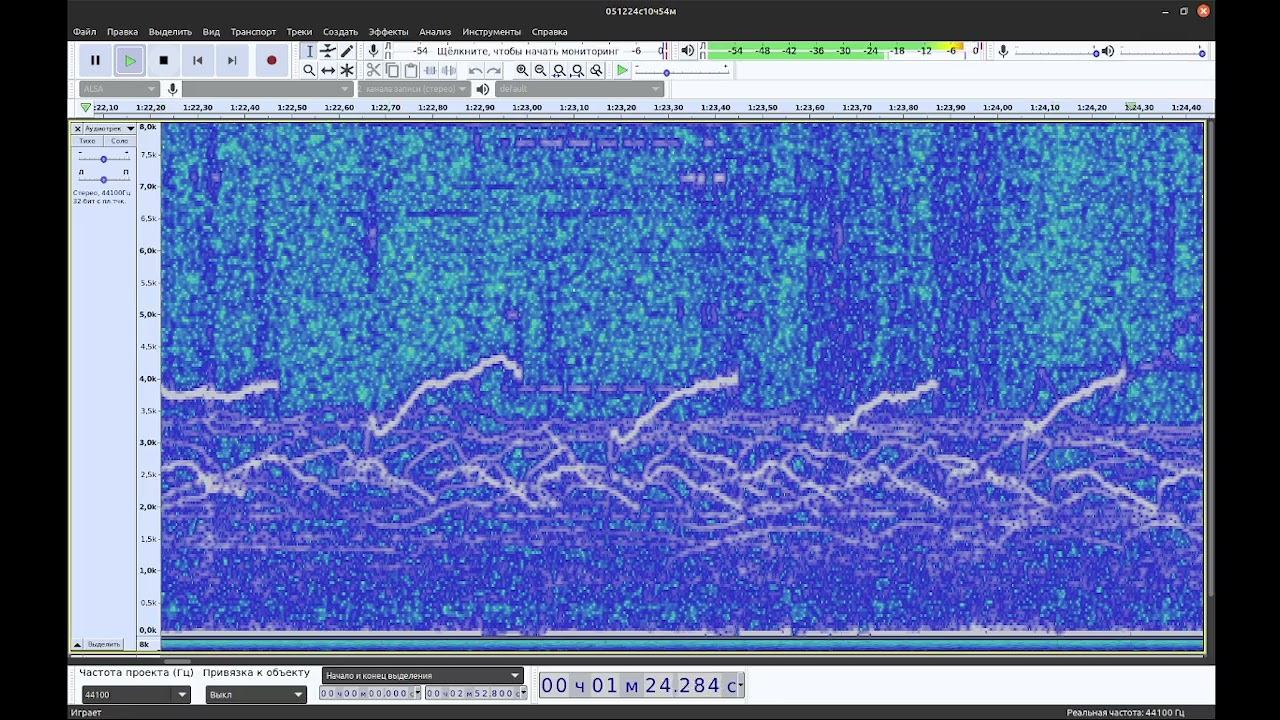Click the Cut (scissors) icon

pyautogui.click(x=373, y=70)
